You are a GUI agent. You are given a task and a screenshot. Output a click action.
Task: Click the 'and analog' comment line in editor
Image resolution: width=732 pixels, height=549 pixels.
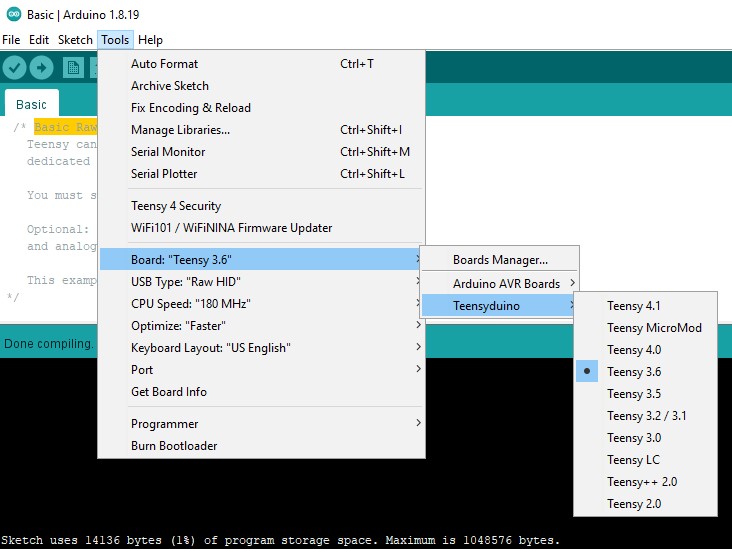tap(62, 246)
